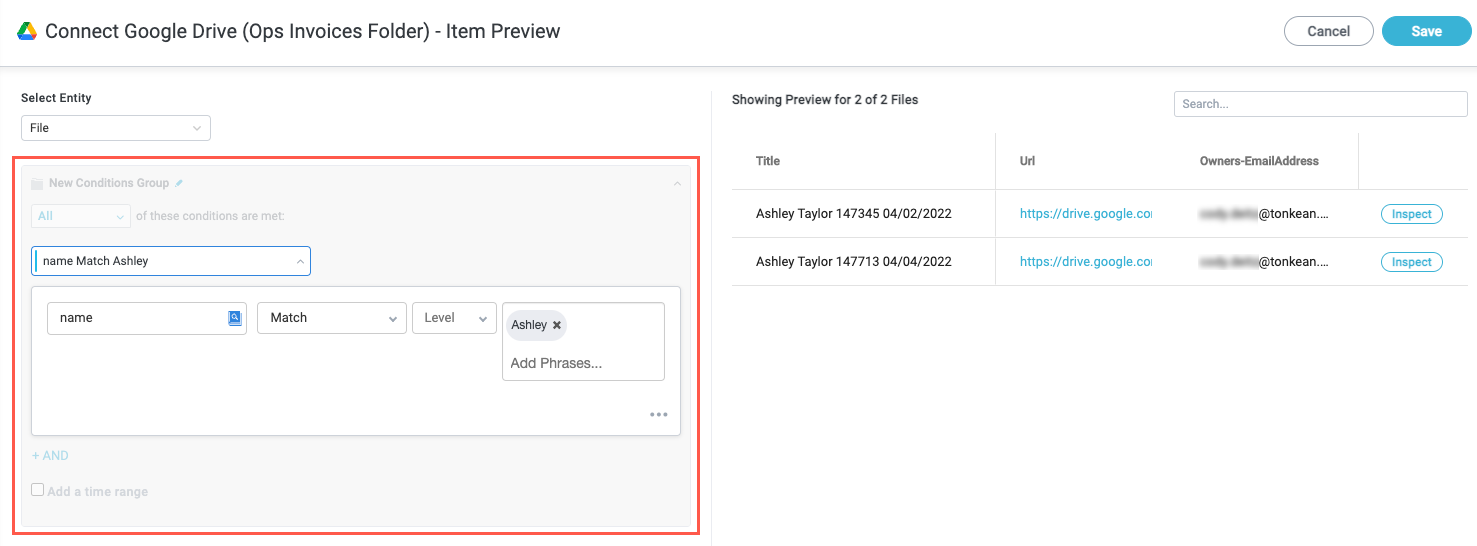Image resolution: width=1477 pixels, height=546 pixels.
Task: Open Drive URL for Ashley Taylor 147345
Action: (x=1085, y=214)
